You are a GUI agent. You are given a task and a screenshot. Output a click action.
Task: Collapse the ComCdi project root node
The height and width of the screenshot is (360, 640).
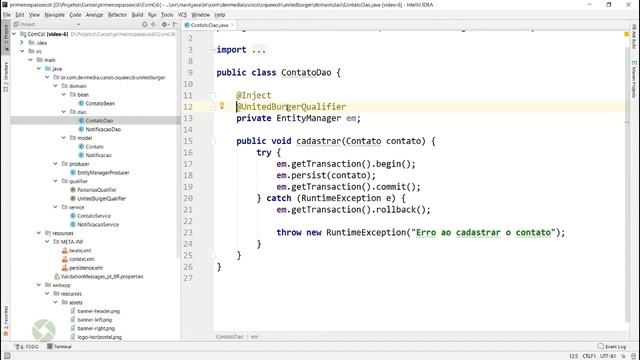pos(14,34)
